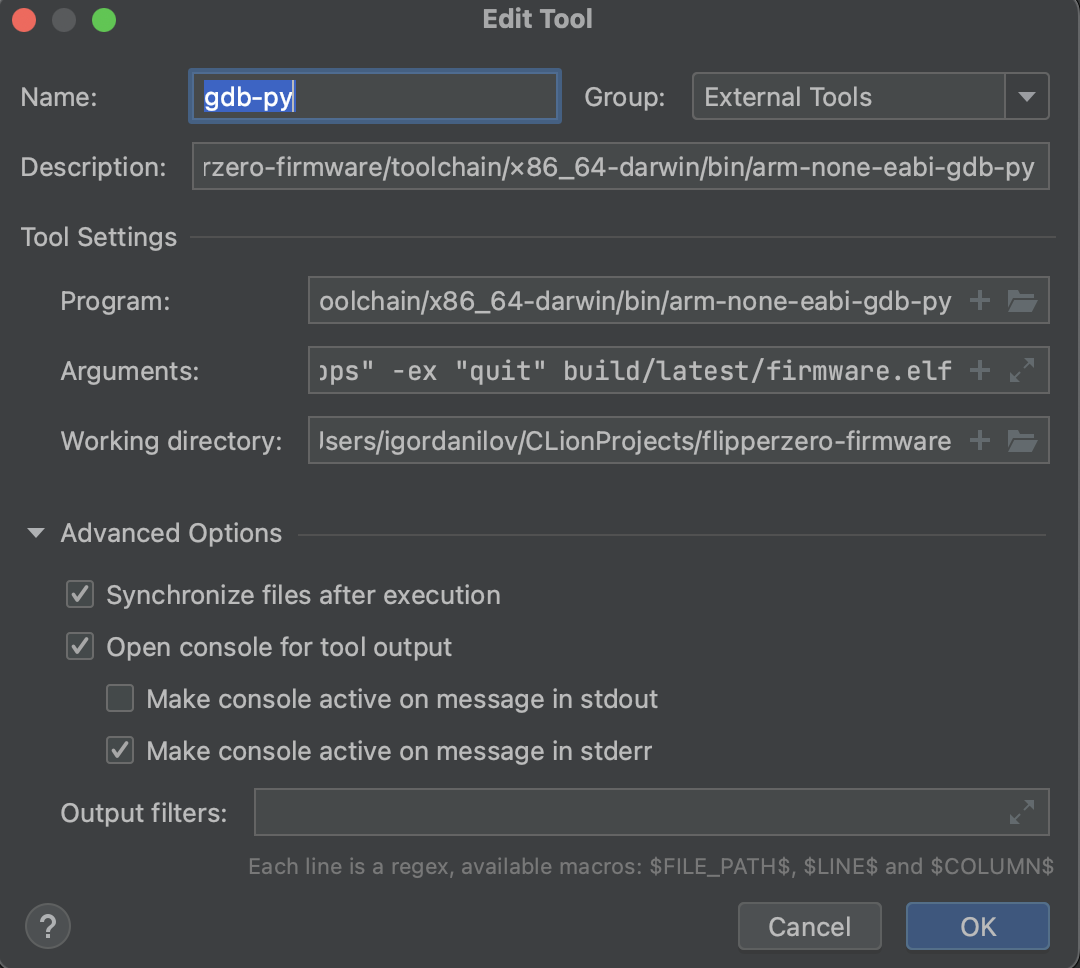Expand the Output filters editor
The image size is (1080, 968).
pos(1022,812)
